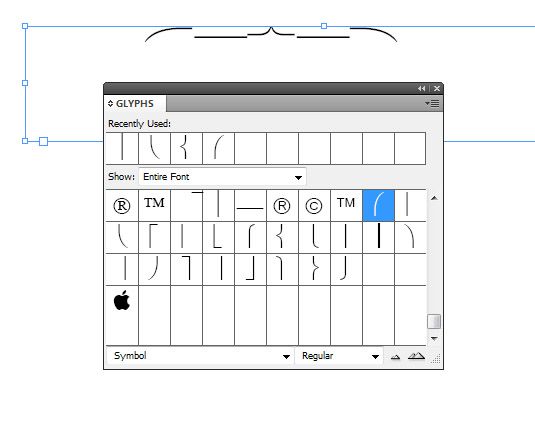
Task: Open the Show Entire Font dropdown
Action: (x=222, y=177)
